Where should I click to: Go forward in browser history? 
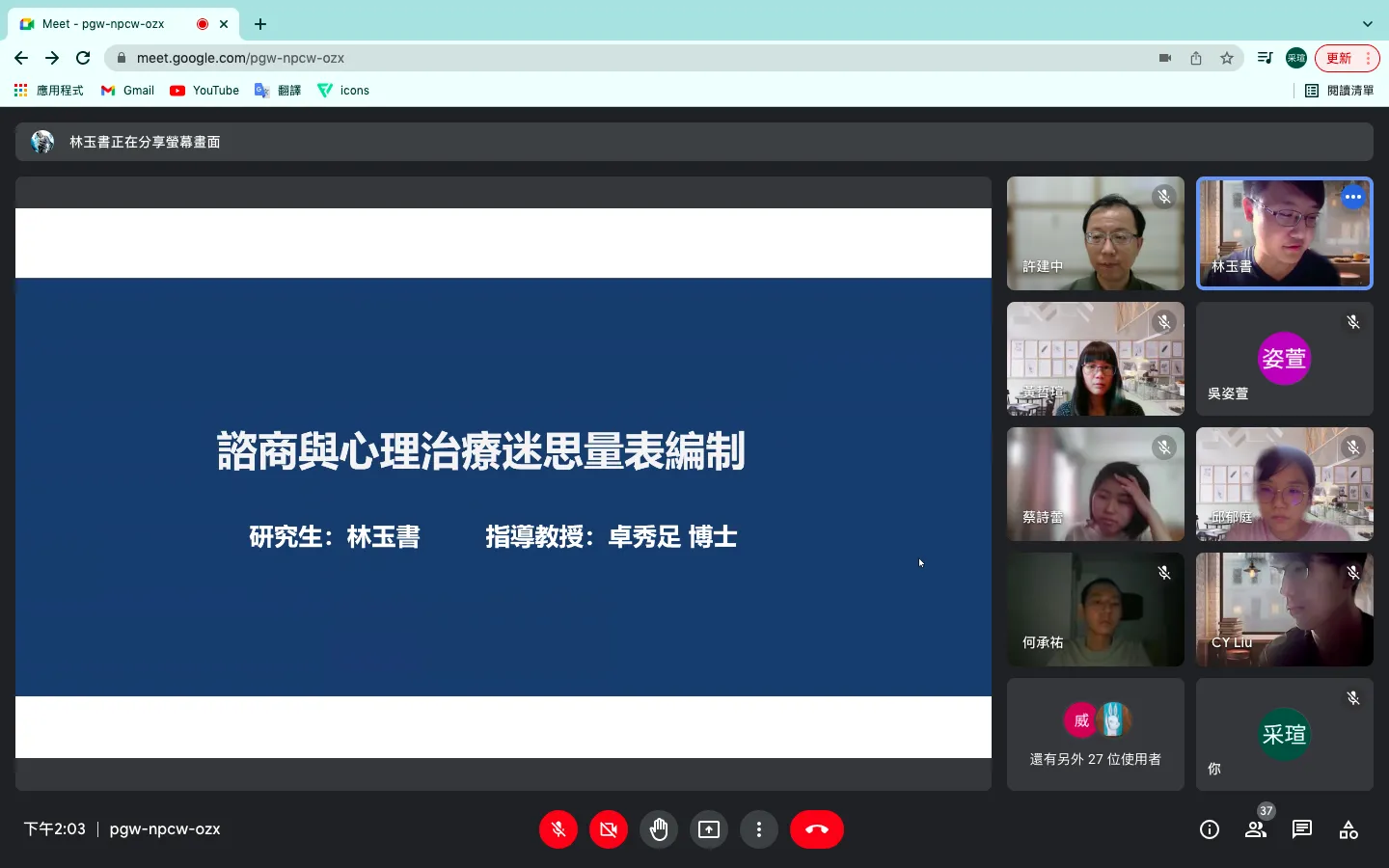coord(52,58)
